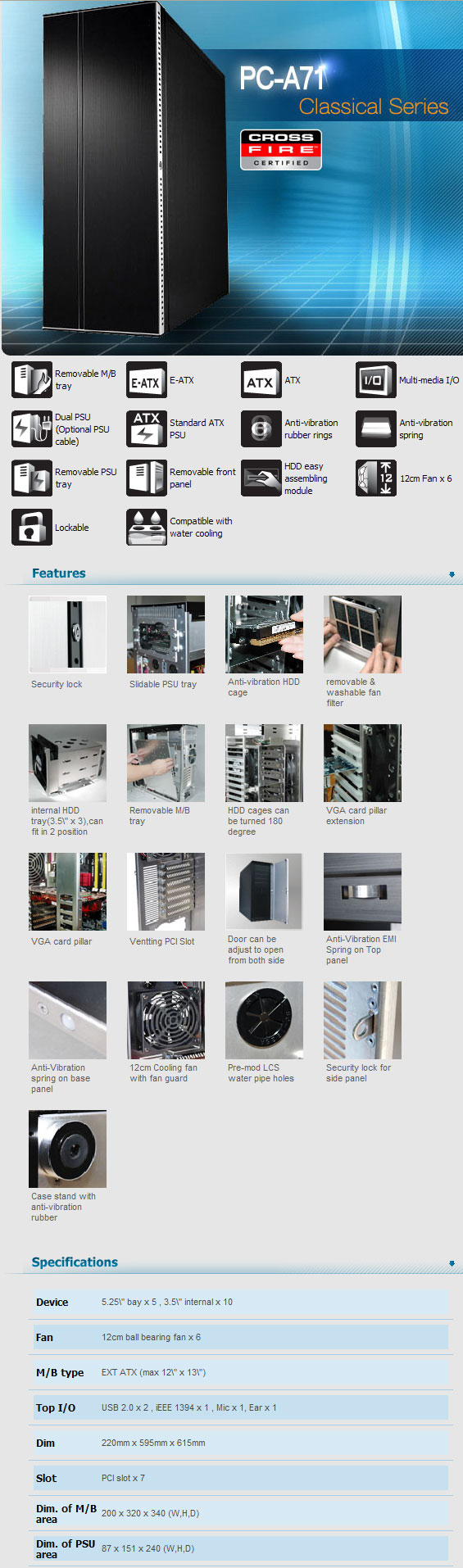Open the Slidable PSU tray thumbnail
The image size is (463, 1568).
(x=166, y=634)
